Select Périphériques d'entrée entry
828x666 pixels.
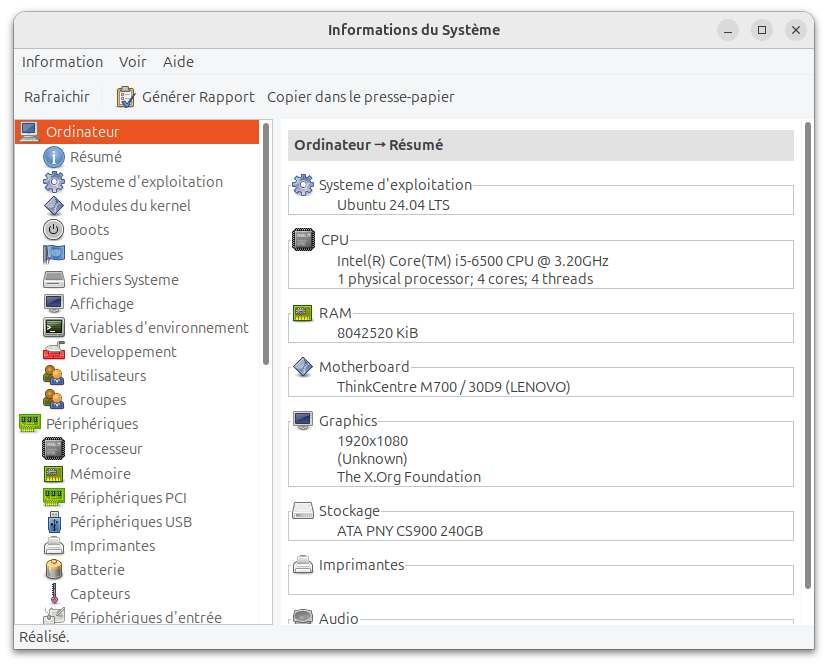click(146, 617)
